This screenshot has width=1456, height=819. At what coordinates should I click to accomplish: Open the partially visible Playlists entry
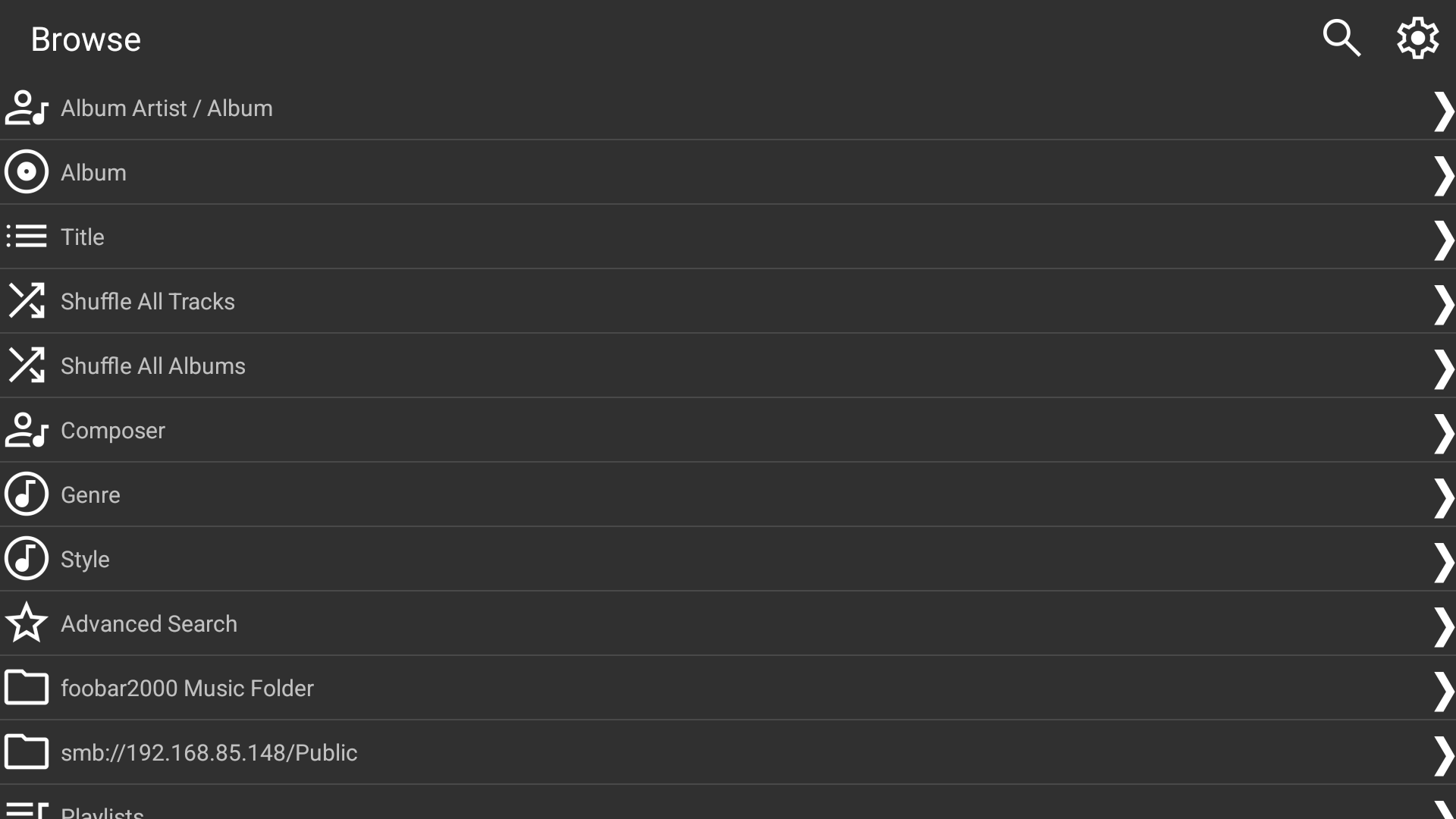click(x=102, y=811)
